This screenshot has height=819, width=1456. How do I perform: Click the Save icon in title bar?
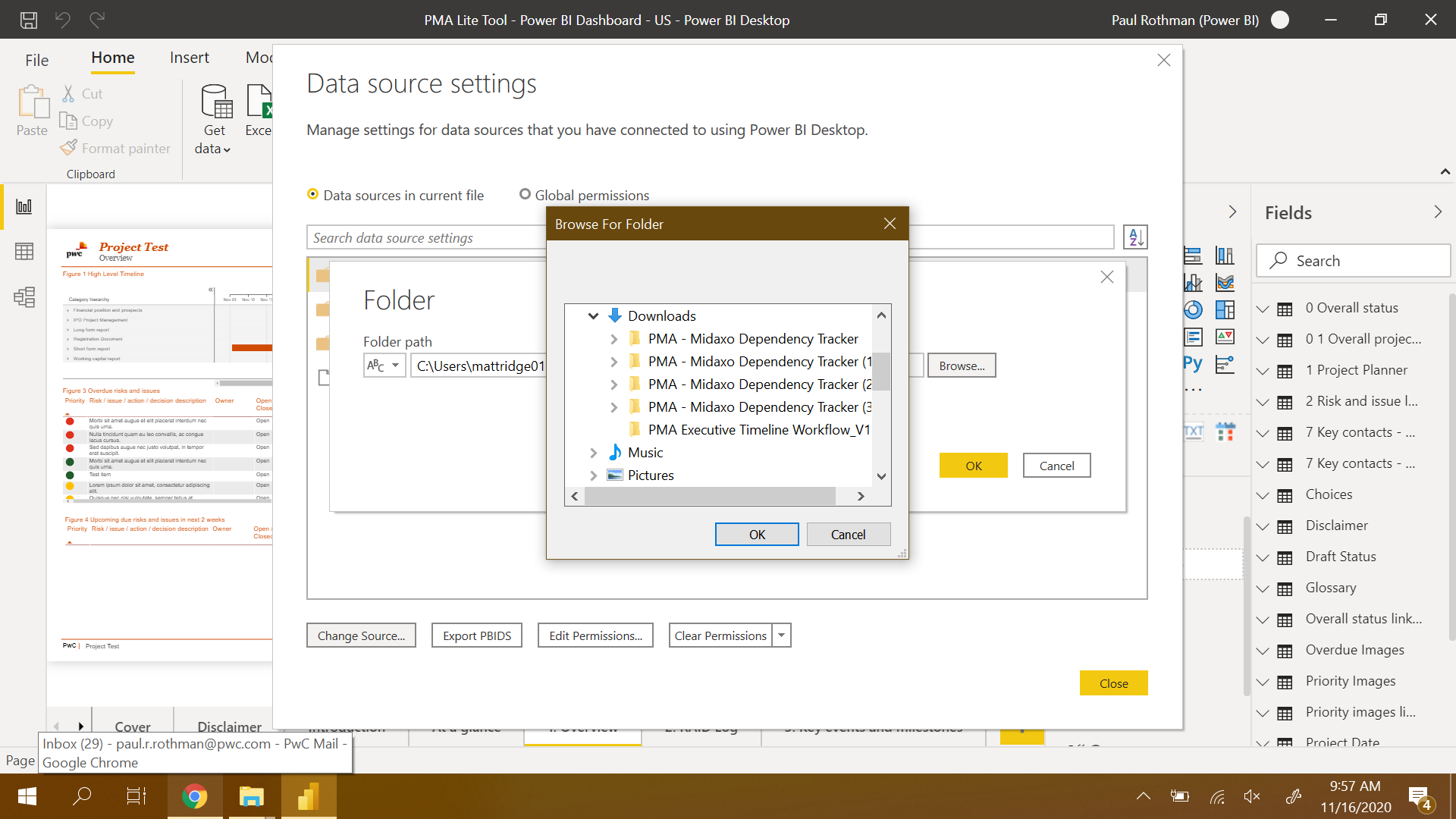coord(29,20)
